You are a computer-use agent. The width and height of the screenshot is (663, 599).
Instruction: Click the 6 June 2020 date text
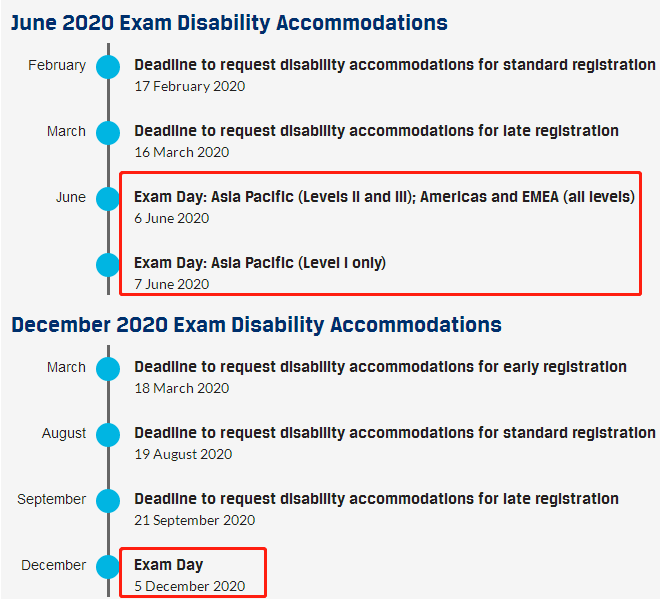[x=172, y=218]
